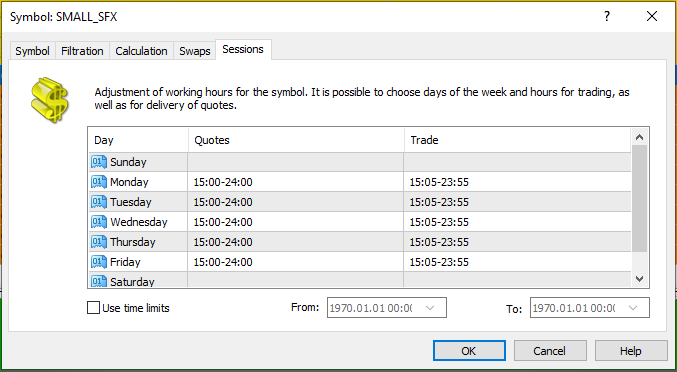Screen dimensions: 677x372
Task: Open the To date dropdown
Action: click(x=633, y=308)
